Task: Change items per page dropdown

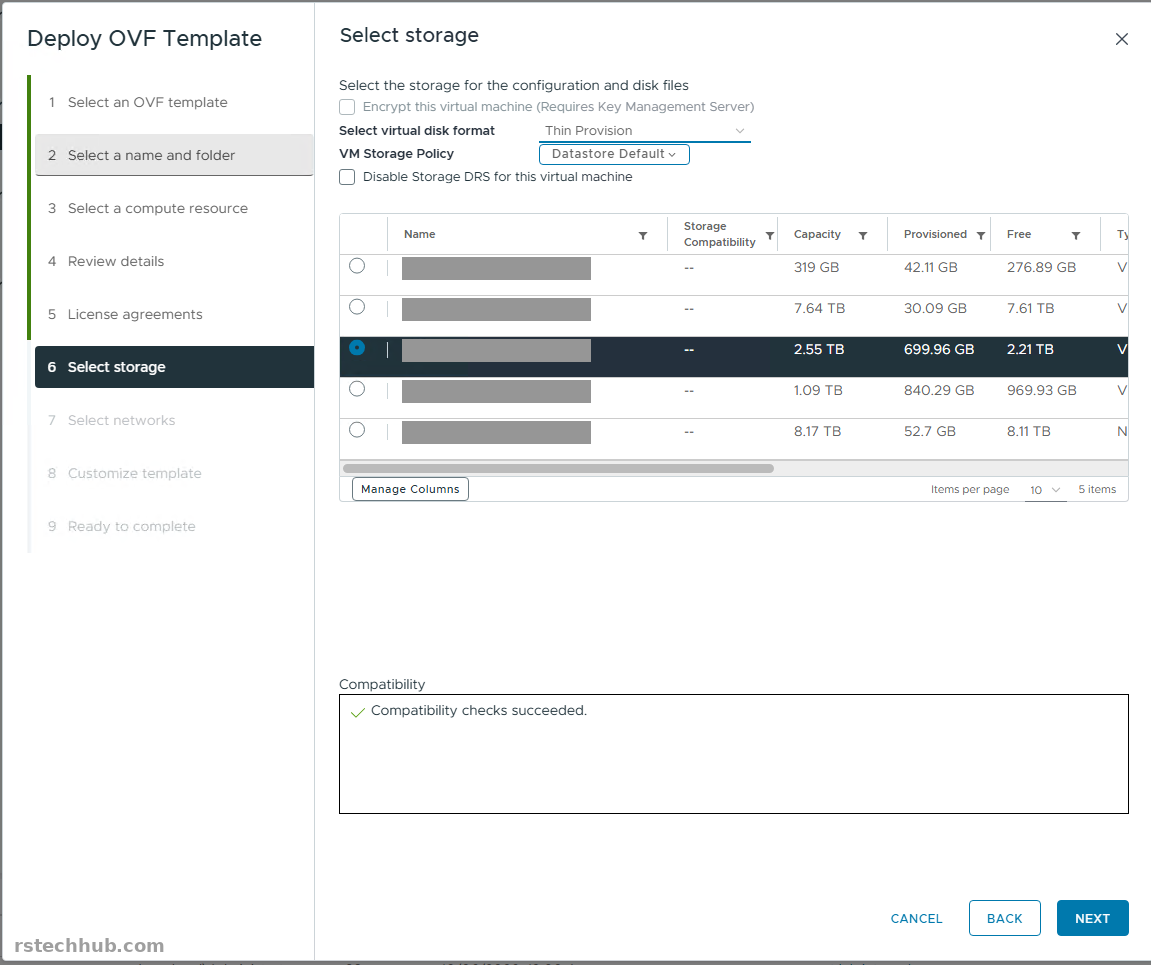Action: coord(1045,489)
